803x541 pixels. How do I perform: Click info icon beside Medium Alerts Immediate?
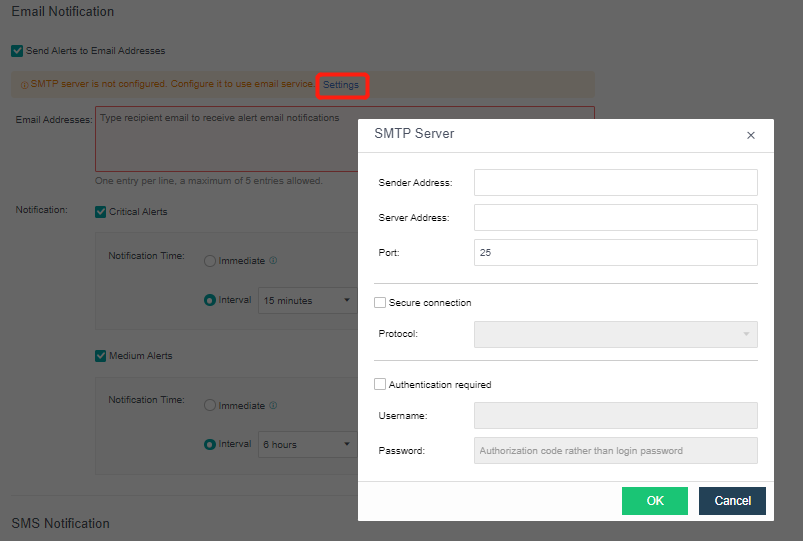(x=273, y=406)
